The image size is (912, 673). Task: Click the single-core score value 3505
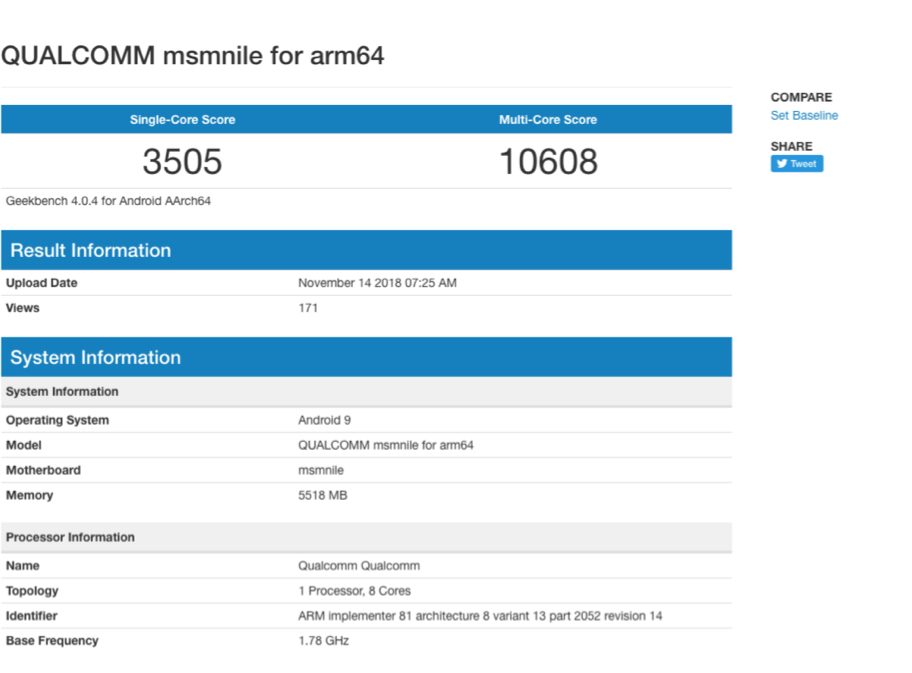182,161
